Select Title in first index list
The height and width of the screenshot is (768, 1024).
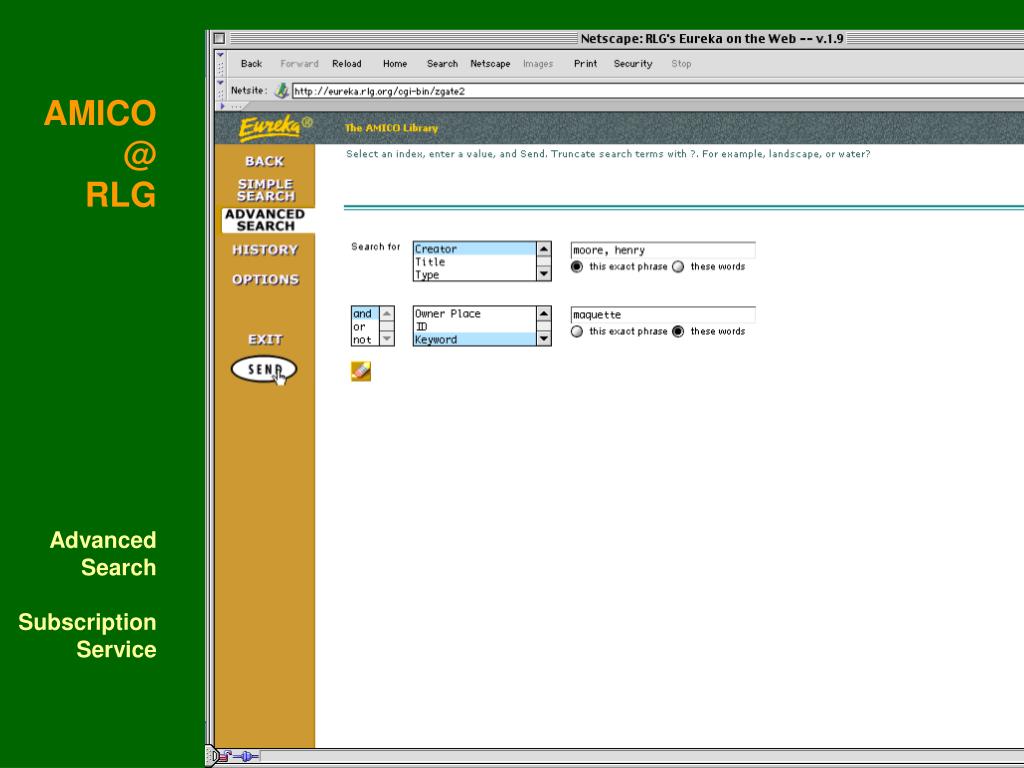tap(474, 262)
